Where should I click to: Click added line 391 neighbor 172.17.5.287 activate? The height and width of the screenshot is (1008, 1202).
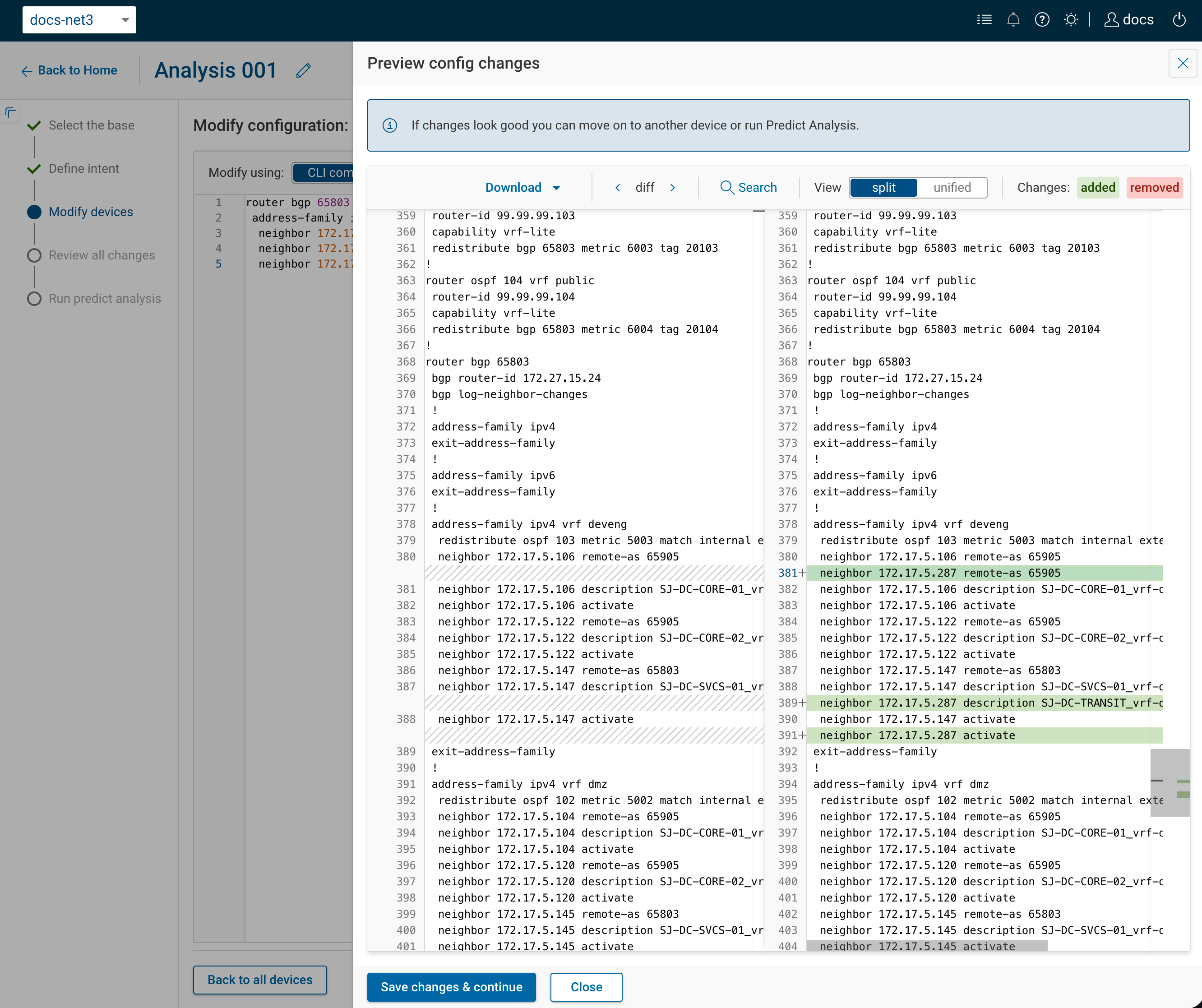pyautogui.click(x=985, y=735)
